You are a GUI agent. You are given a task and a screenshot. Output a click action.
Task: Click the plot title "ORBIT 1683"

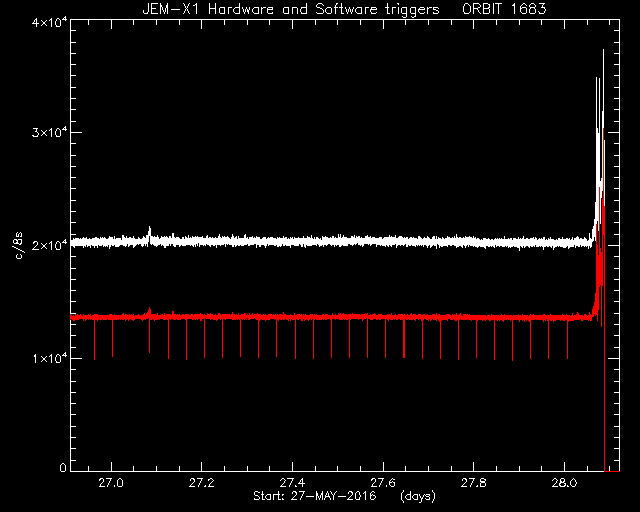point(504,9)
